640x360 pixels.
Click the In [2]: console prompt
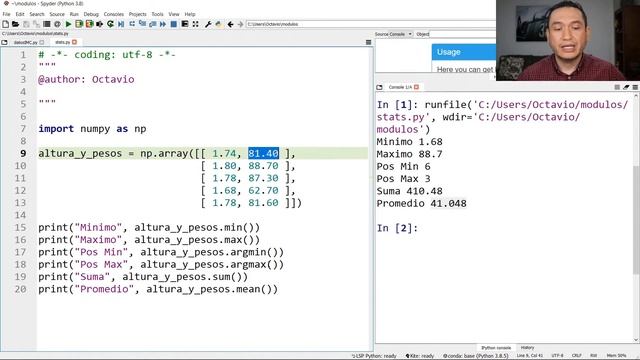pos(397,228)
